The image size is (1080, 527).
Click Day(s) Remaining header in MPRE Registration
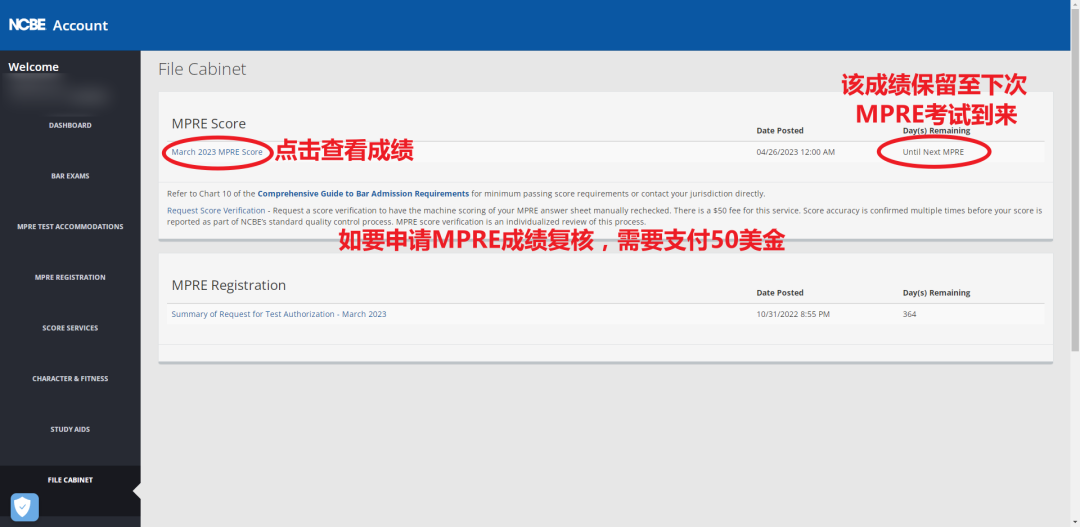[x=937, y=293]
